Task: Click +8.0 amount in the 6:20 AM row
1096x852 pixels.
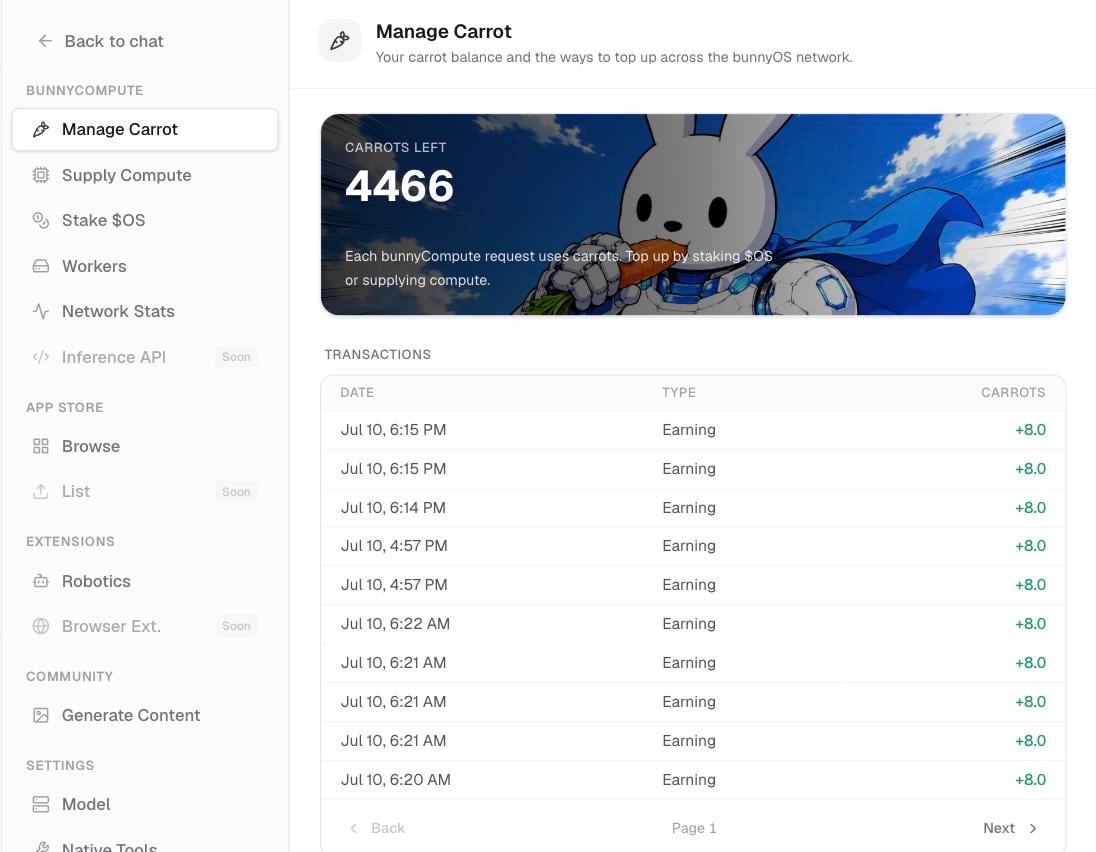Action: 1030,779
